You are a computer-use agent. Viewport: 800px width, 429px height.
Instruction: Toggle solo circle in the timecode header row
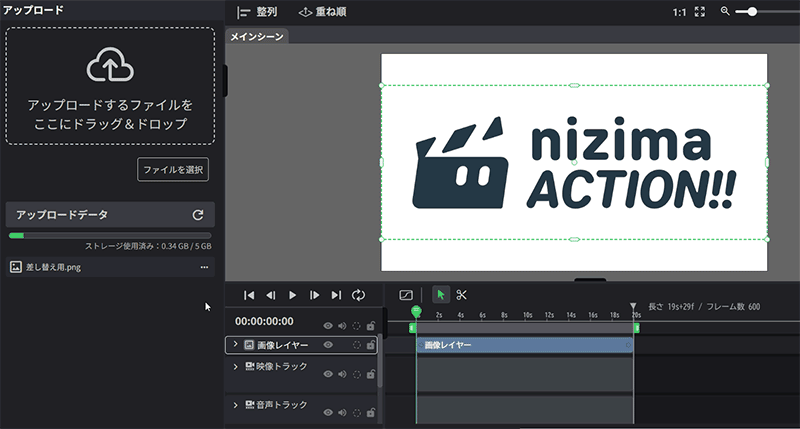point(357,326)
